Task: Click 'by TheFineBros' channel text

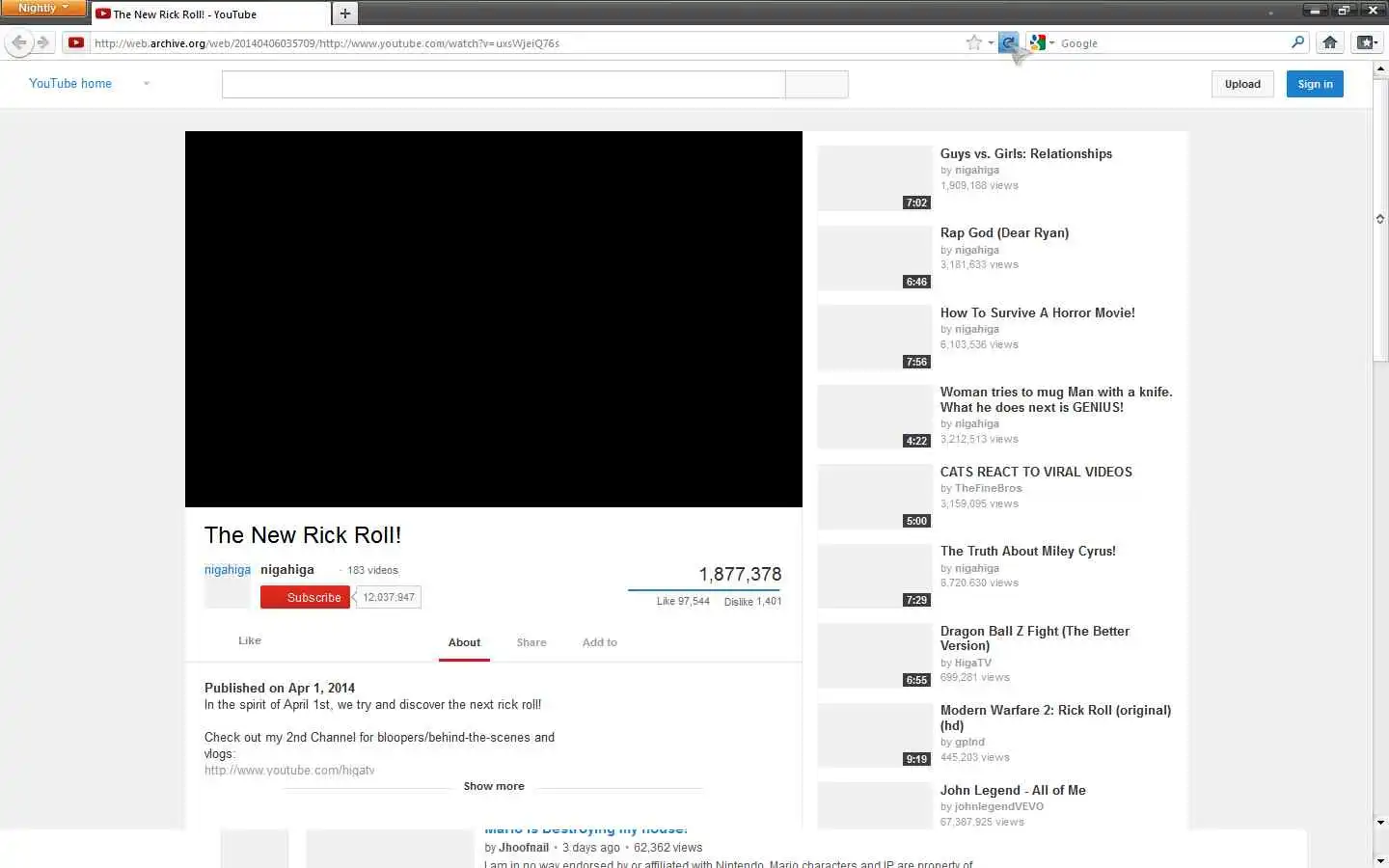Action: [x=981, y=488]
